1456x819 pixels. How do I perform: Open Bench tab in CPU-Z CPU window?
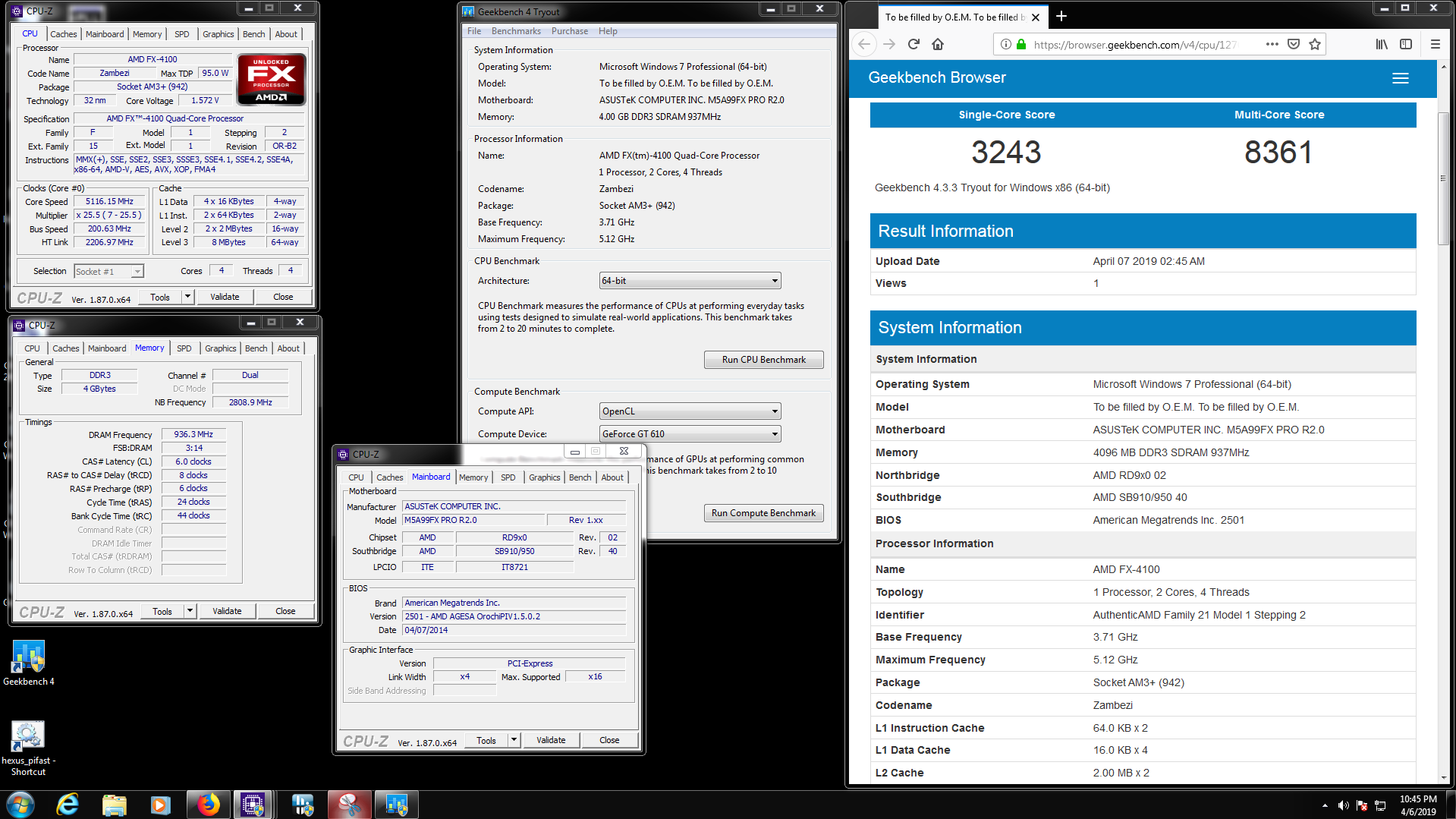(x=253, y=34)
